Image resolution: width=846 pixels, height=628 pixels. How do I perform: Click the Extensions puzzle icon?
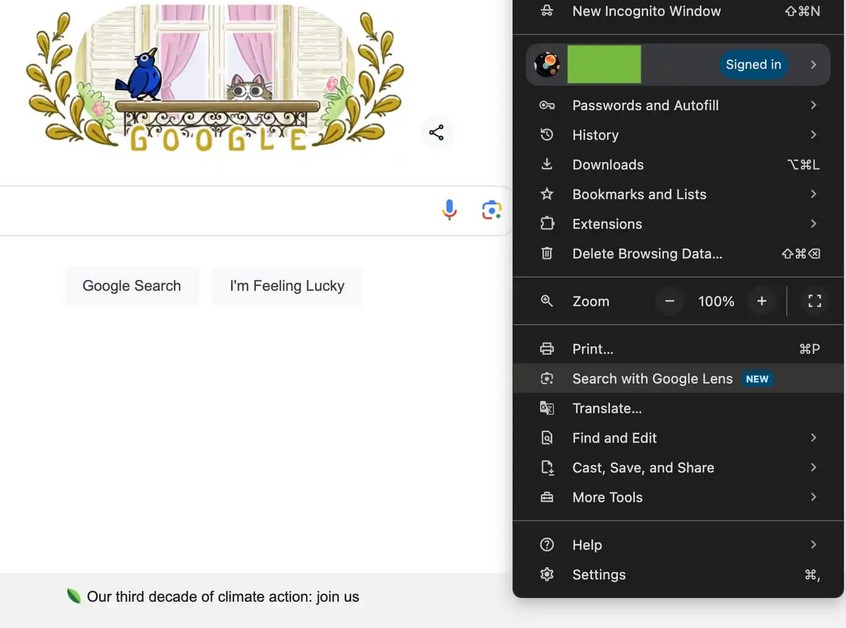(x=547, y=223)
